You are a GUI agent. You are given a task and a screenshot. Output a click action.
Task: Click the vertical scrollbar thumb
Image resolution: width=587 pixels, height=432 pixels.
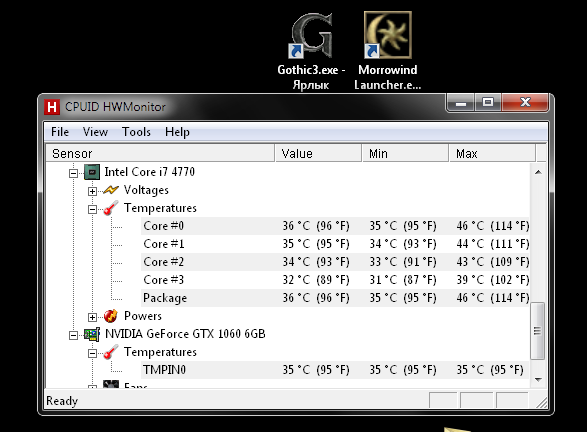pos(538,331)
